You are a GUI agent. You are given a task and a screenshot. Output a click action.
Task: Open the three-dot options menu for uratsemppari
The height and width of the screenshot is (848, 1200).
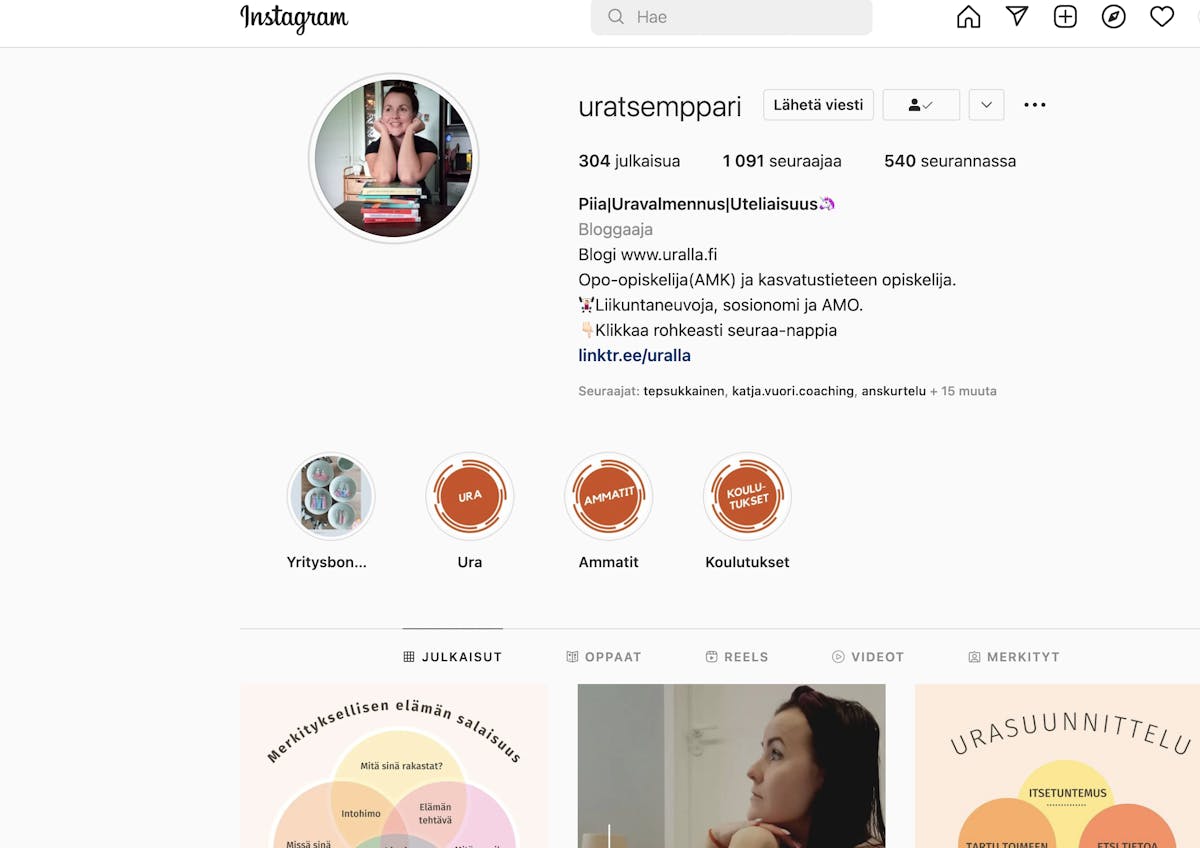(1035, 105)
